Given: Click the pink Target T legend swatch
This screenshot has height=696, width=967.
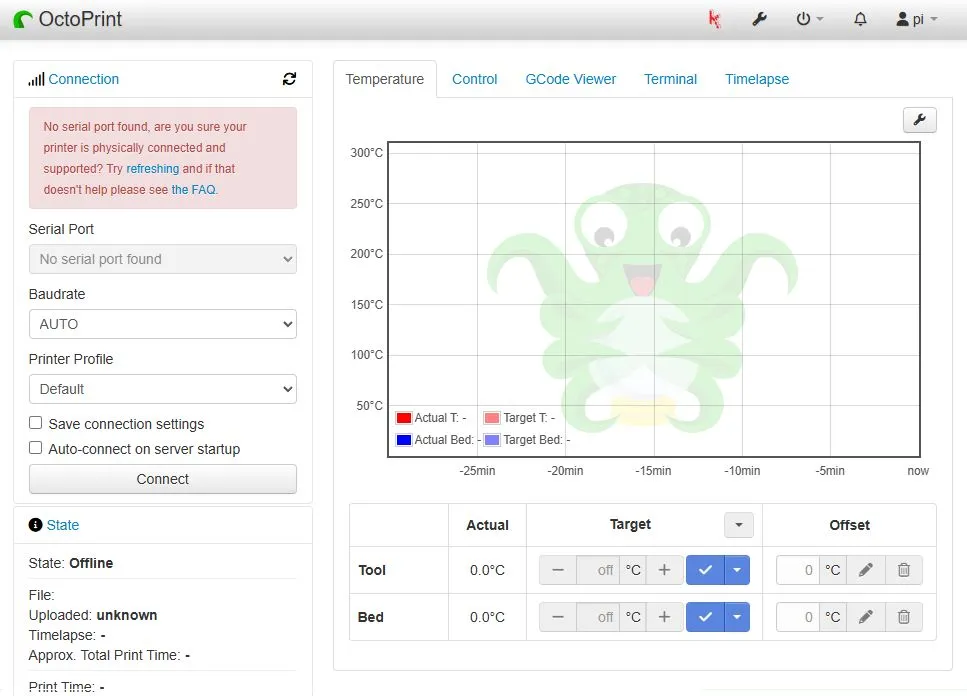Looking at the screenshot, I should click(492, 418).
